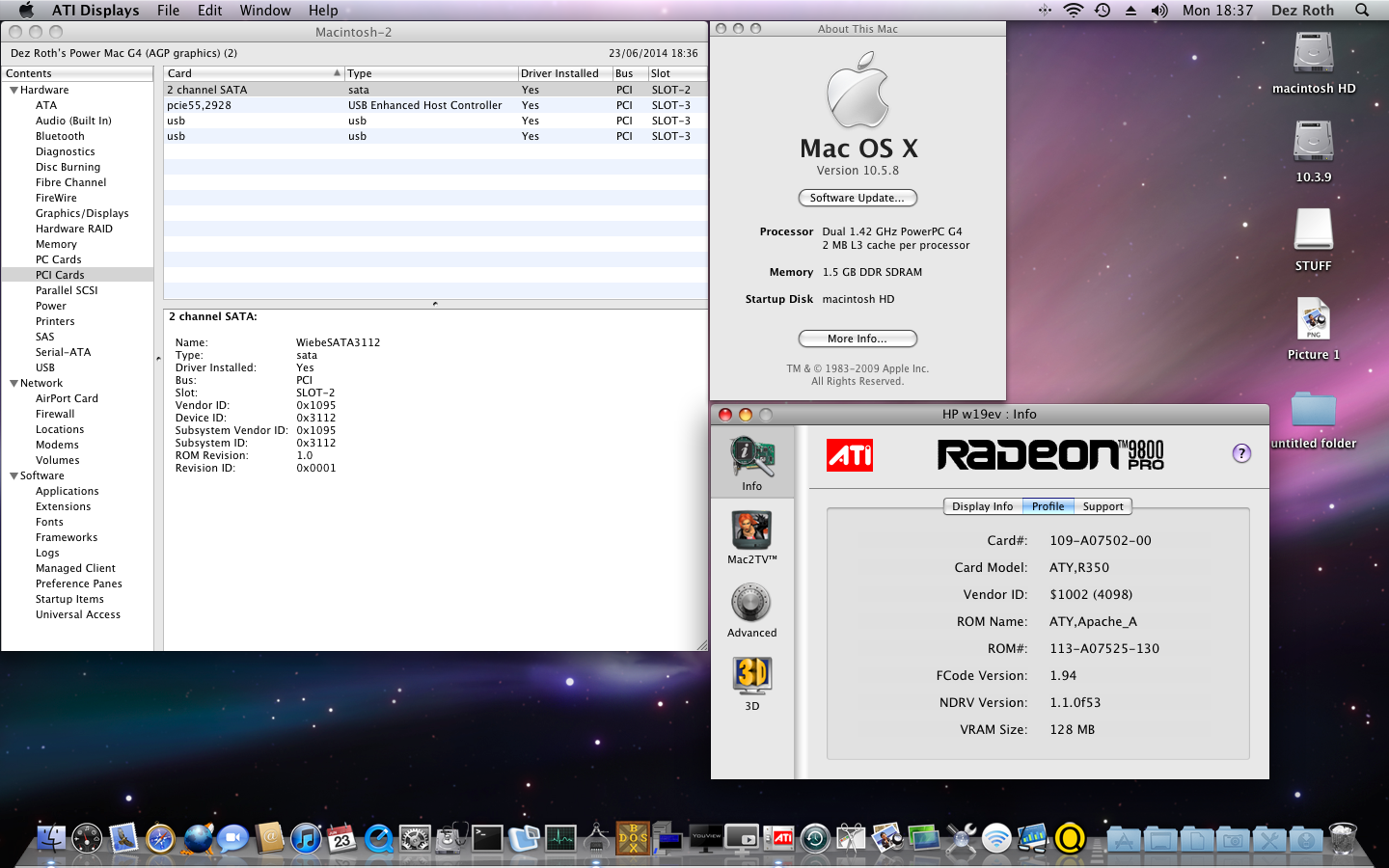Select AirPort Card under Network
The image size is (1389, 868).
tap(67, 398)
